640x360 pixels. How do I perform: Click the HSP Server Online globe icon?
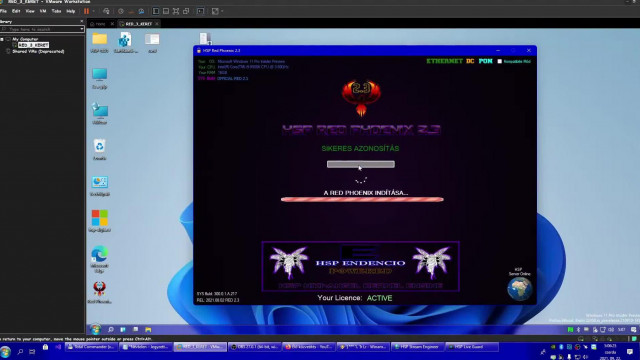pyautogui.click(x=520, y=289)
